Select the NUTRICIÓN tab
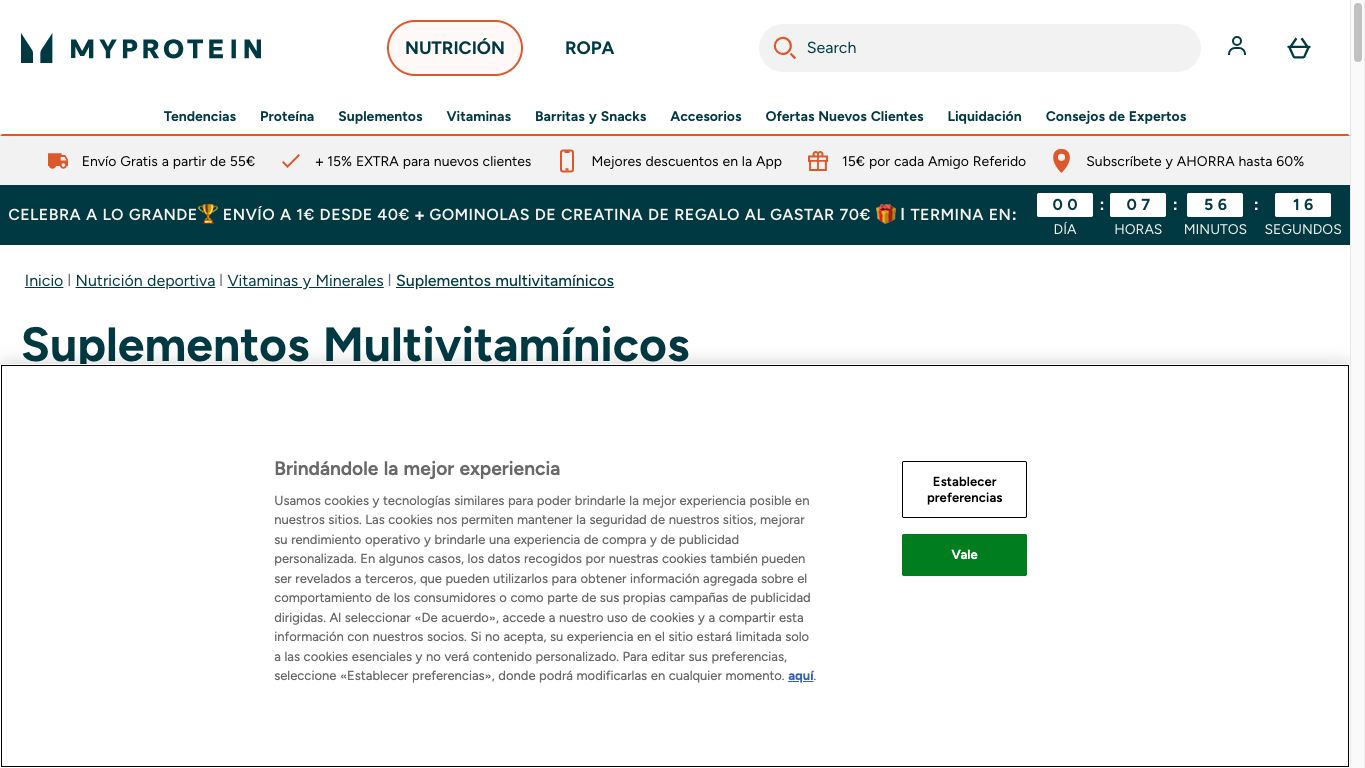Image resolution: width=1365 pixels, height=768 pixels. click(455, 48)
